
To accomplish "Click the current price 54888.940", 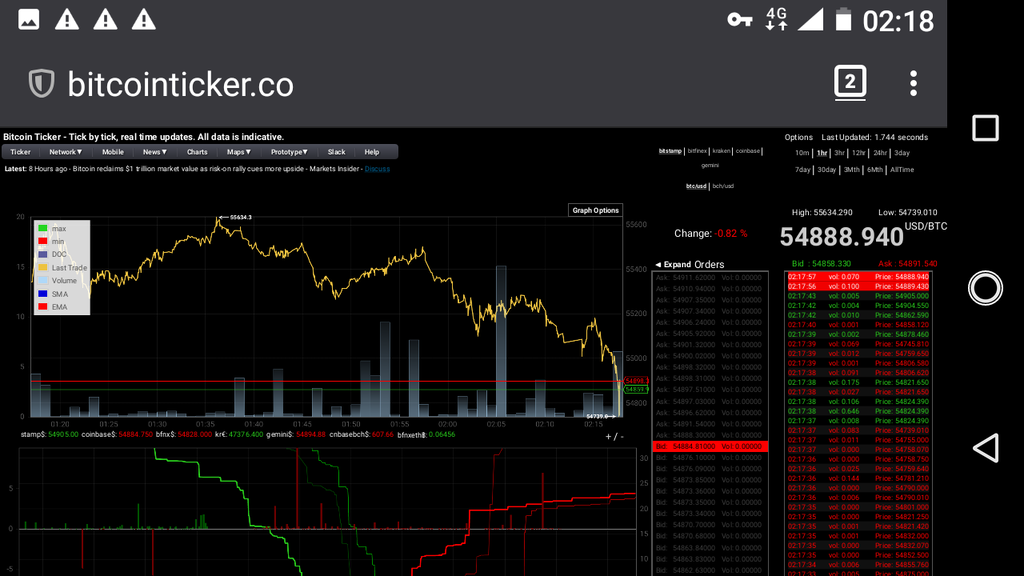I will pos(841,237).
